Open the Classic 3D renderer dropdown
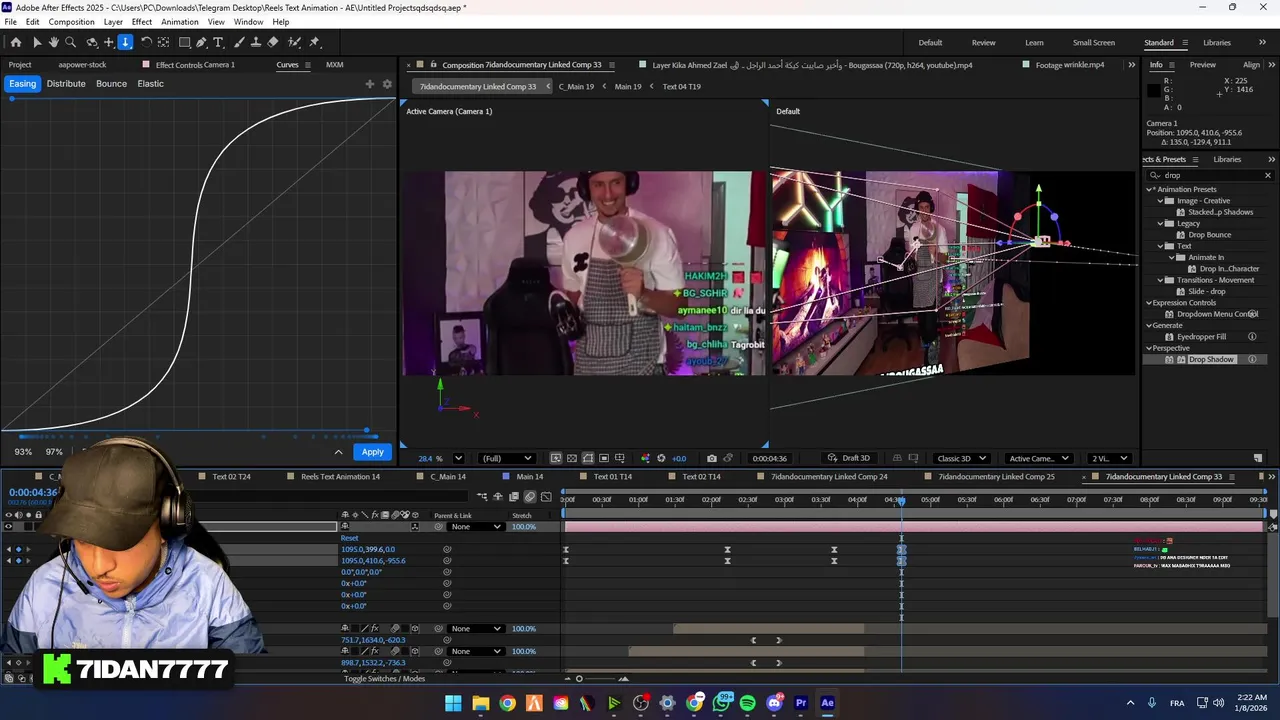The image size is (1280, 720). [x=962, y=458]
